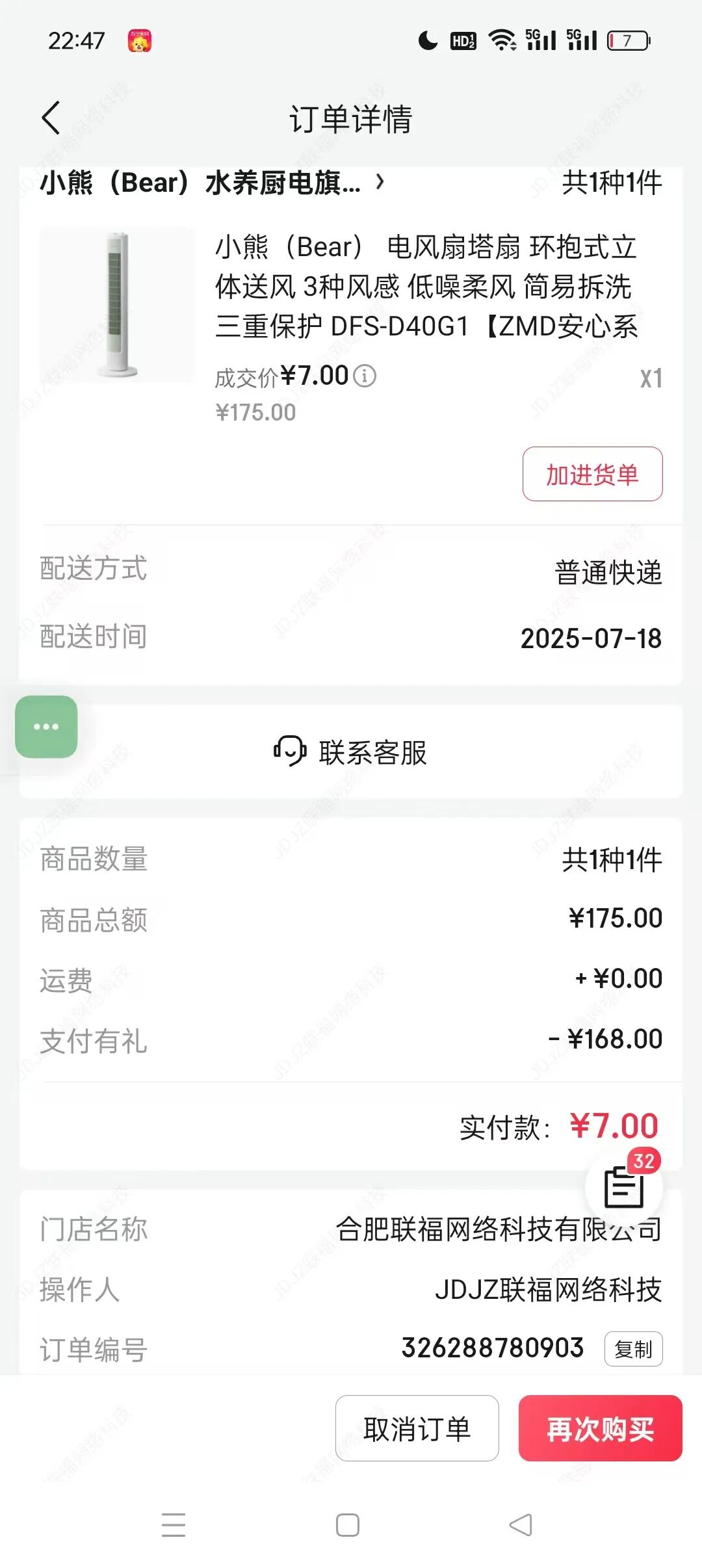Open the green floating three-dots menu
Image resolution: width=702 pixels, height=1568 pixels.
(46, 726)
